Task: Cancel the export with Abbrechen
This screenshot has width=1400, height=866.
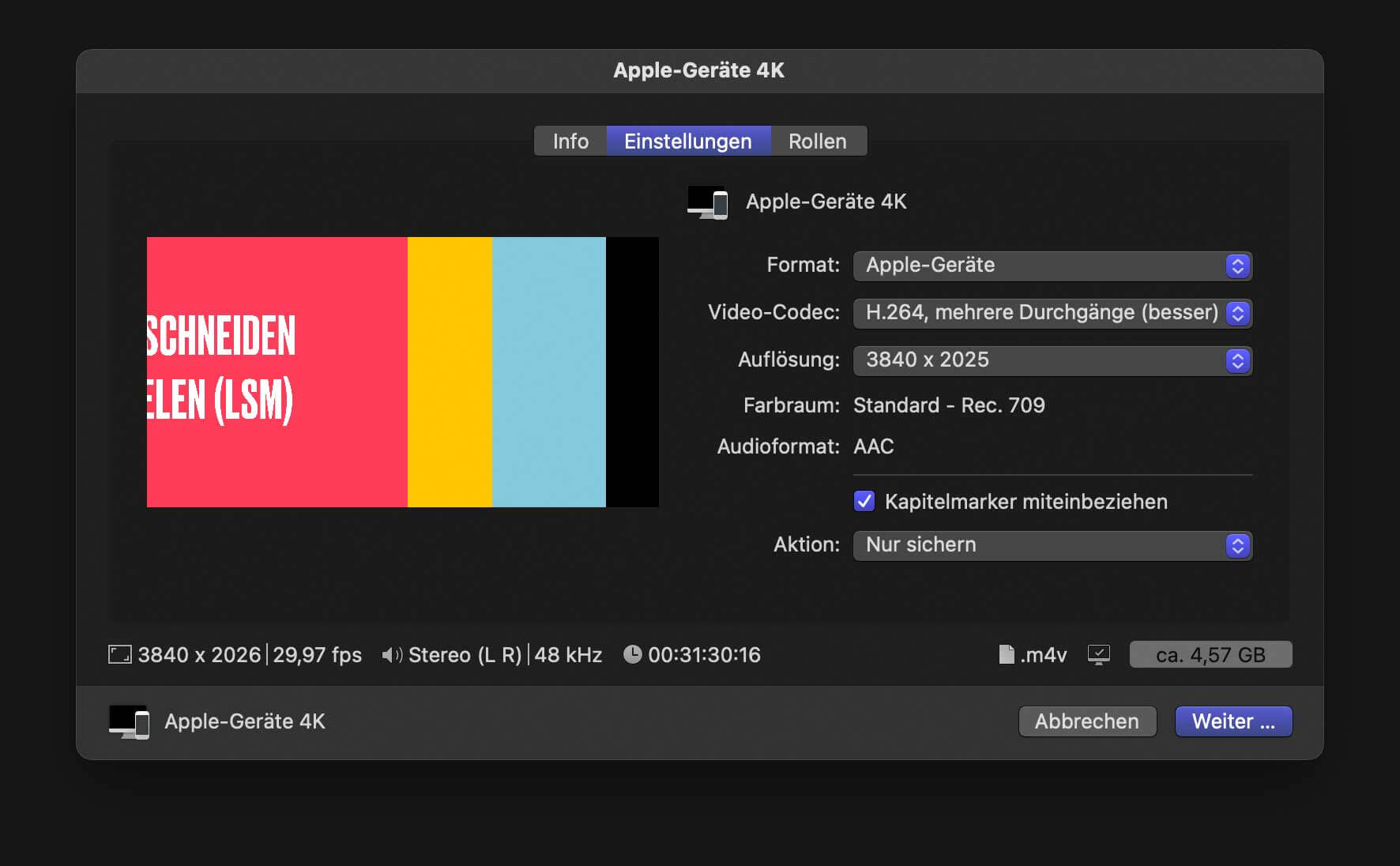Action: (1087, 721)
